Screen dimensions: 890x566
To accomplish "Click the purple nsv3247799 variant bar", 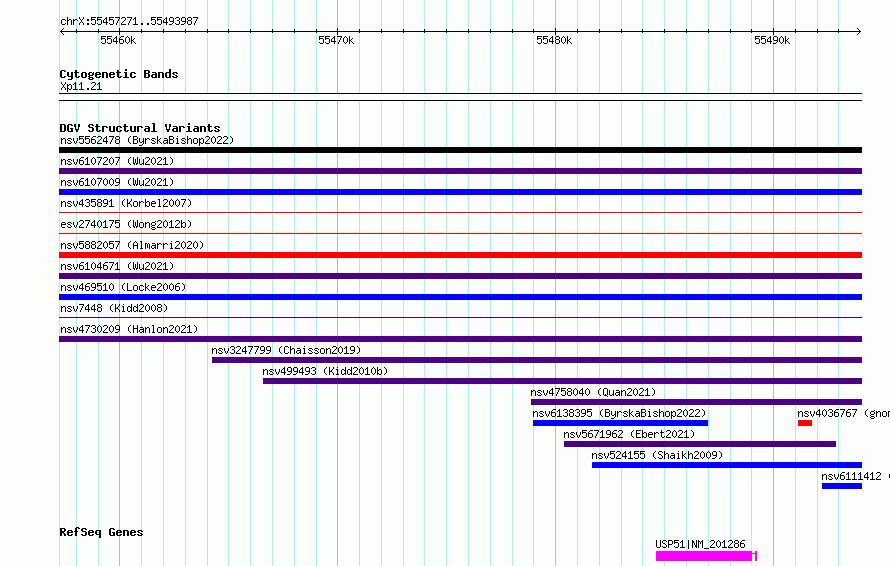I will pyautogui.click(x=537, y=360).
